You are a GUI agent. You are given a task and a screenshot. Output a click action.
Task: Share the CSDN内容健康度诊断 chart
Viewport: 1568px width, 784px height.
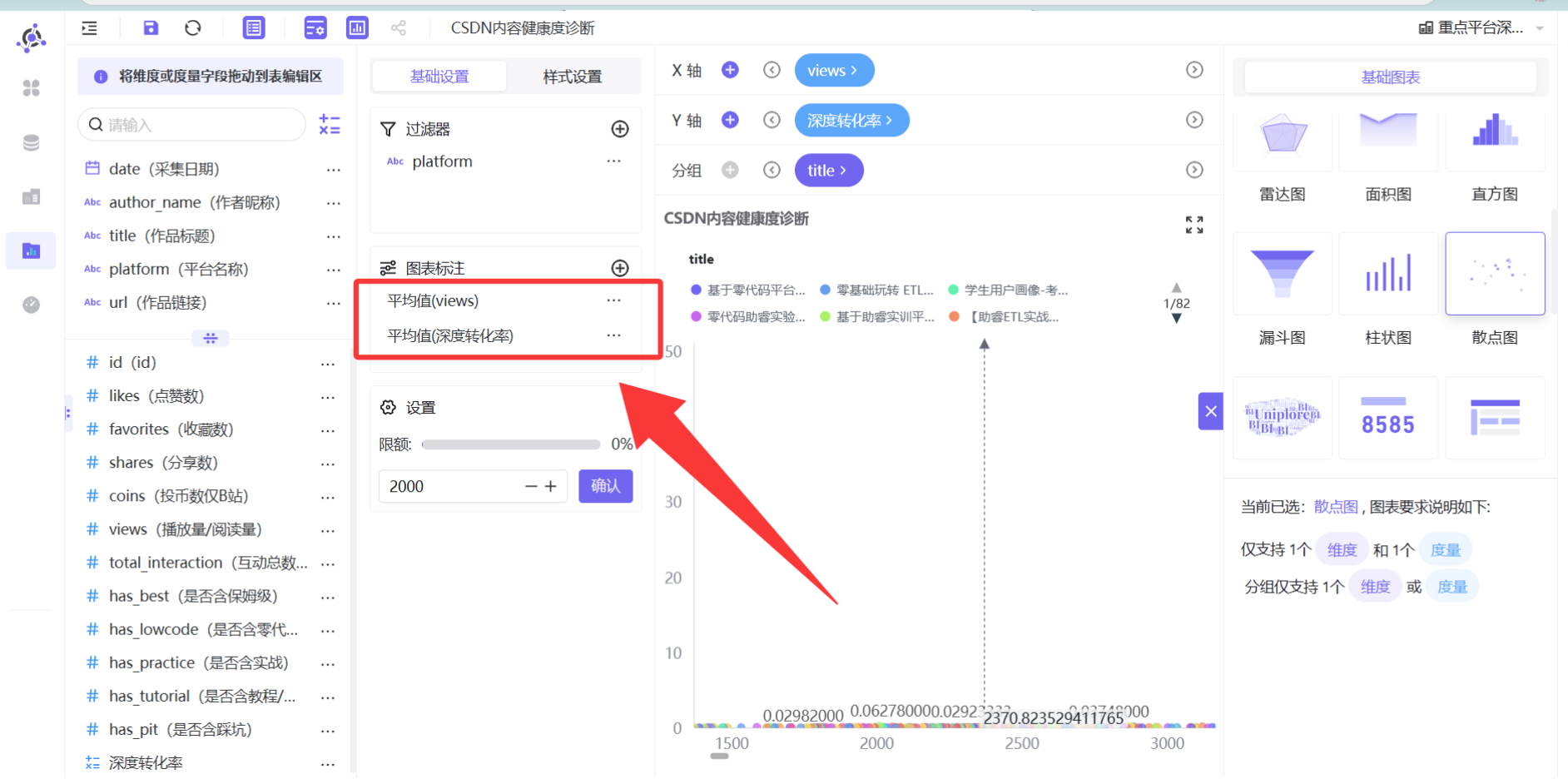(x=399, y=28)
